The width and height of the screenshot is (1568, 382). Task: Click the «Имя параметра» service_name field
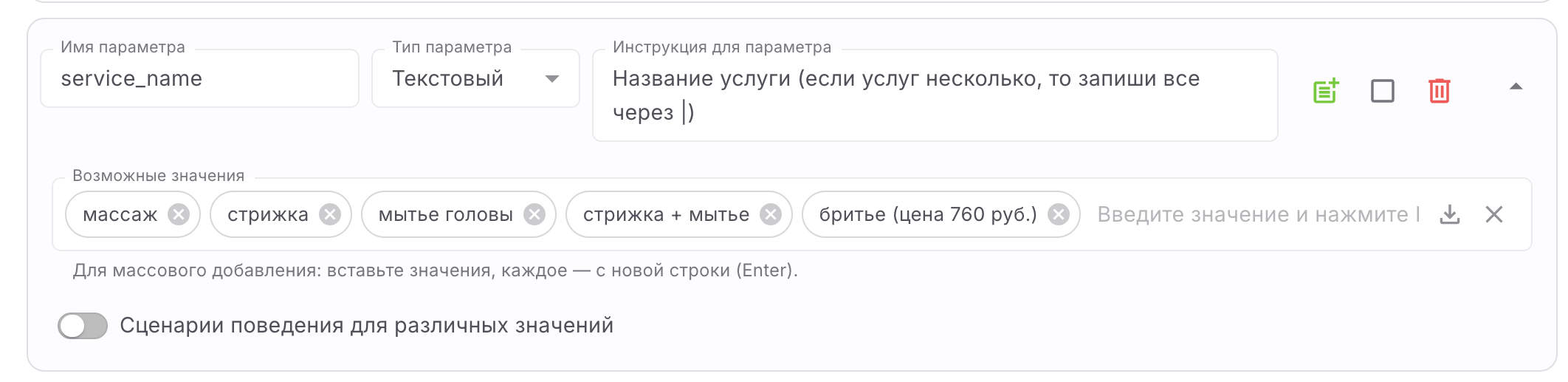point(199,78)
